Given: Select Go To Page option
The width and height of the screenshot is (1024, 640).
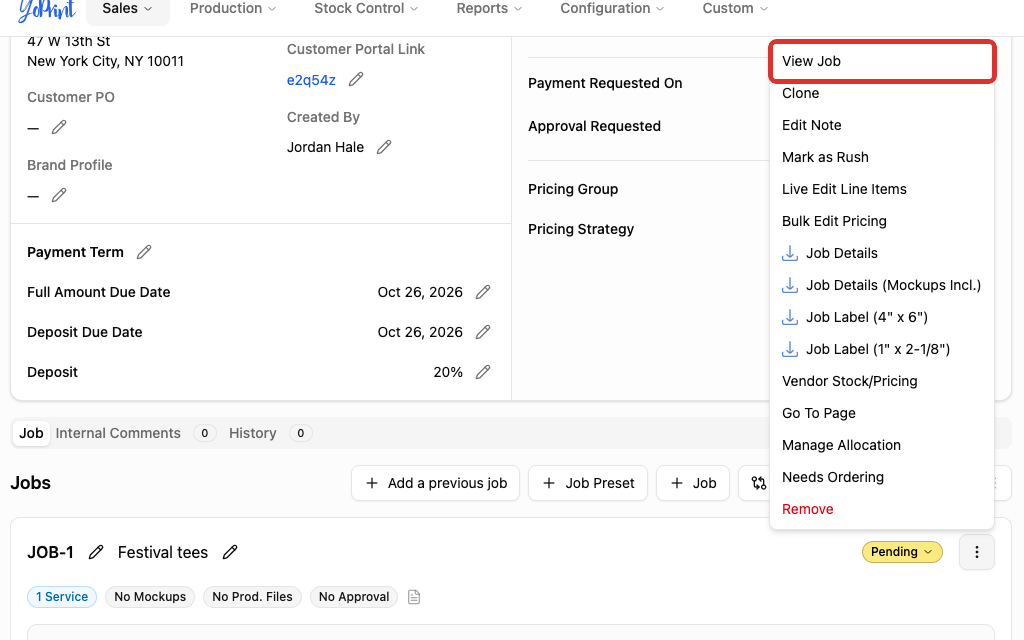Looking at the screenshot, I should tap(882, 413).
